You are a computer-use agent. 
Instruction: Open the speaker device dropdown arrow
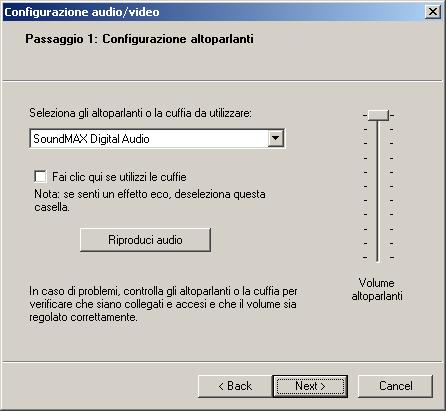coord(276,138)
